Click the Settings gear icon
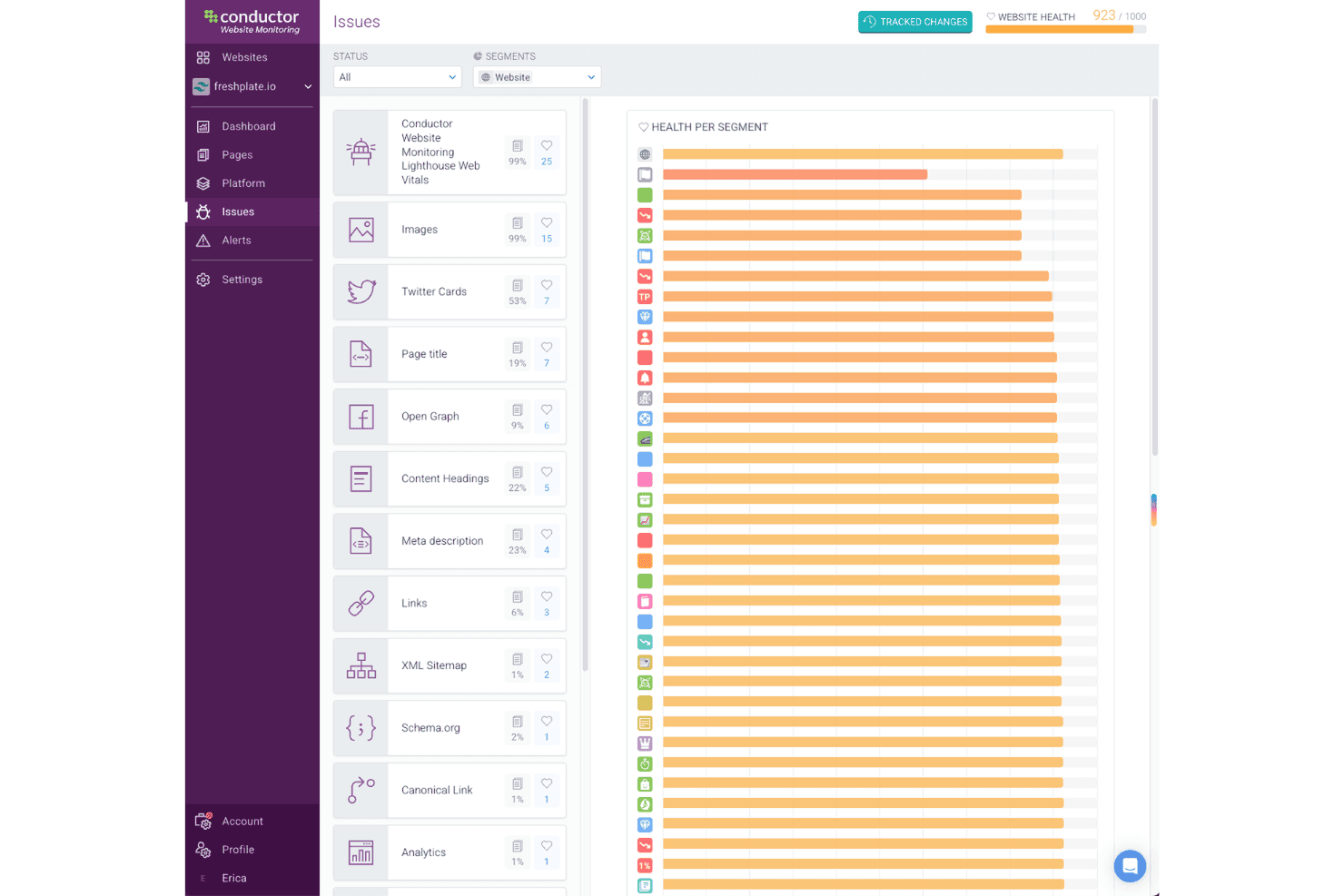The height and width of the screenshot is (896, 1344). click(203, 280)
